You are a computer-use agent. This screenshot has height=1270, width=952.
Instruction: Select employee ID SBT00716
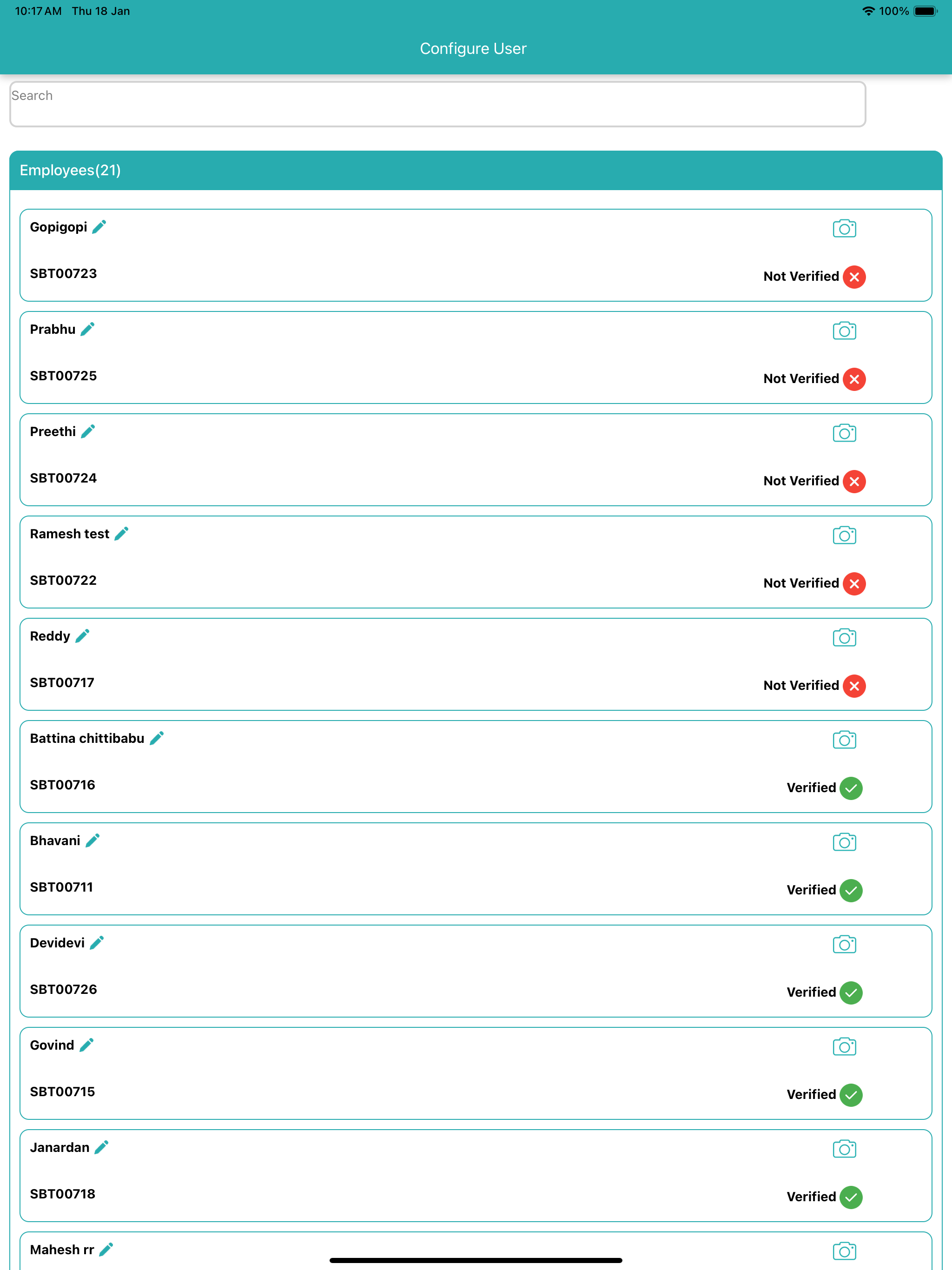(x=63, y=784)
